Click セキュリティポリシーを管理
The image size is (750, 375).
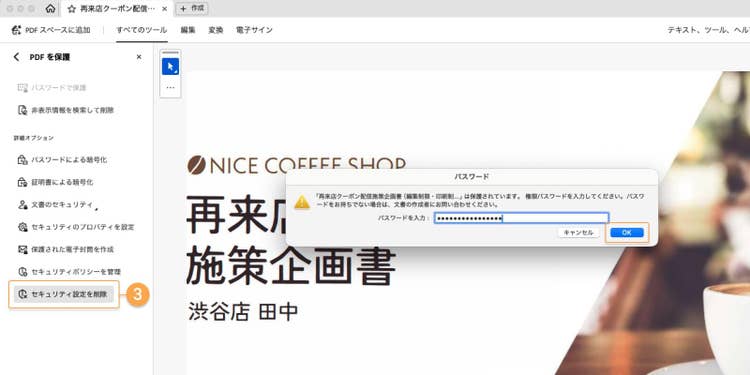pos(69,272)
